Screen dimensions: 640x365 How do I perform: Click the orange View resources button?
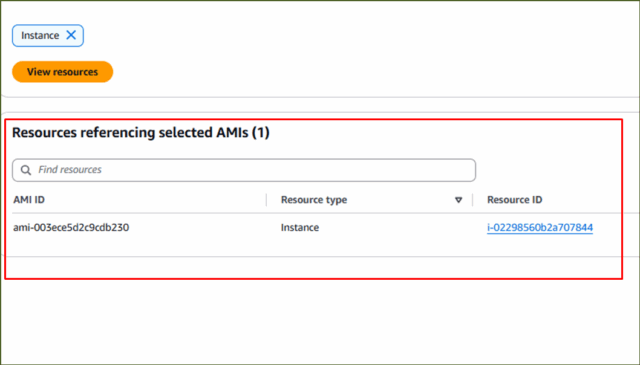(x=62, y=72)
